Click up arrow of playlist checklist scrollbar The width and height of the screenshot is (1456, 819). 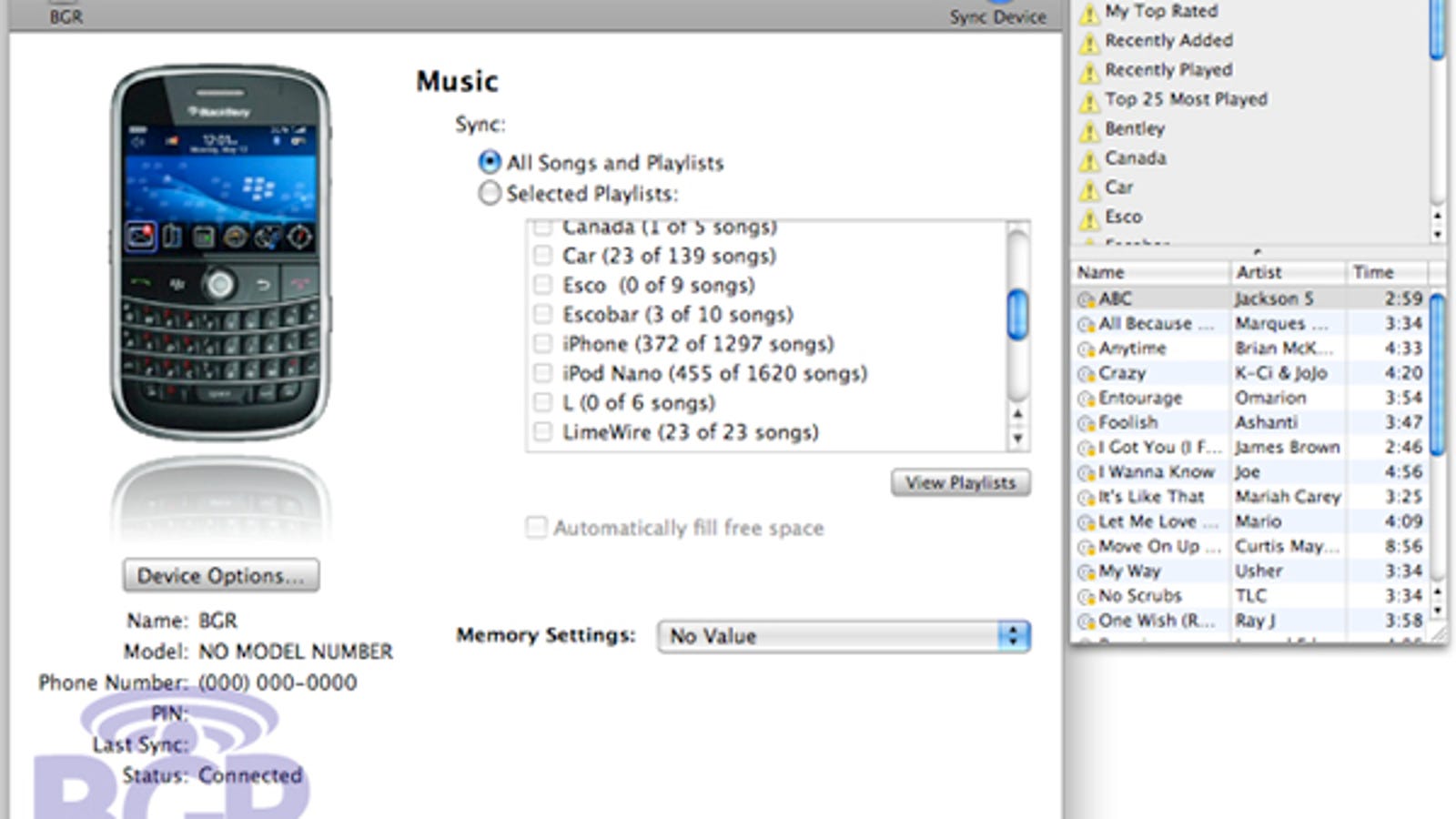[x=1017, y=414]
